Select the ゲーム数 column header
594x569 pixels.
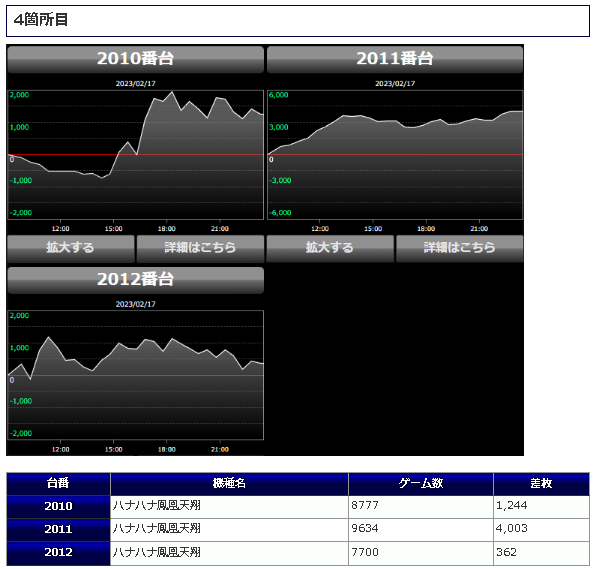click(x=421, y=484)
